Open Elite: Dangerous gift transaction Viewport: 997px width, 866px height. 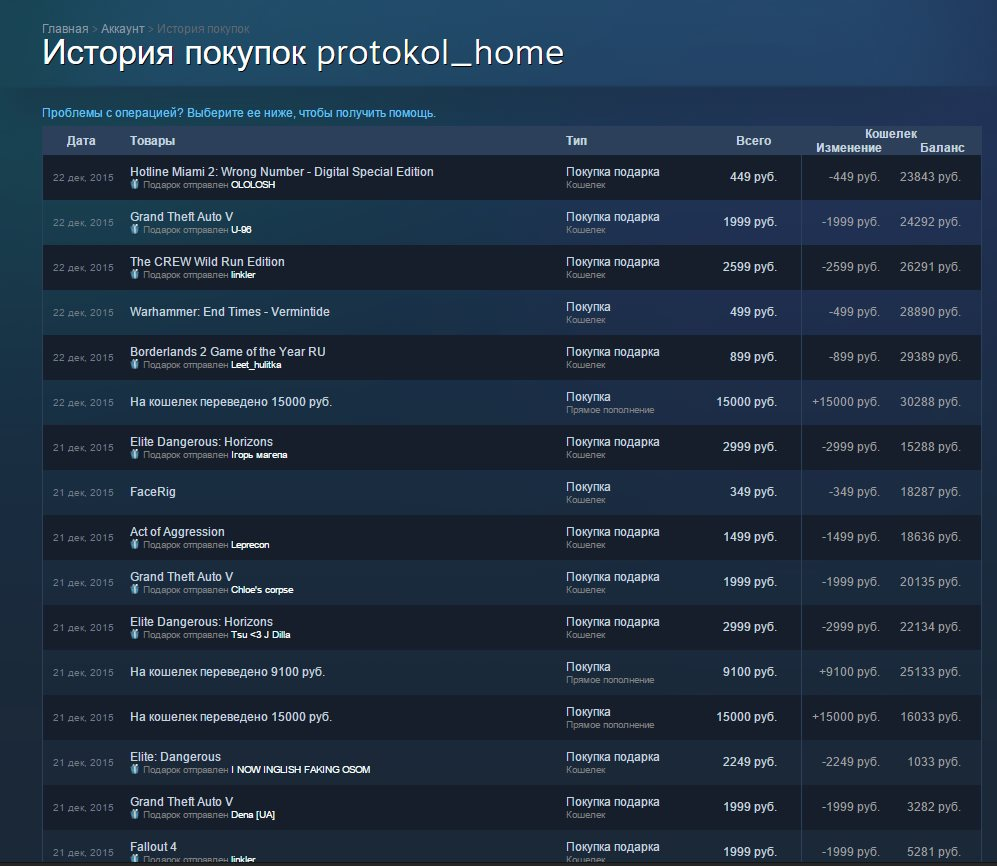[511, 762]
